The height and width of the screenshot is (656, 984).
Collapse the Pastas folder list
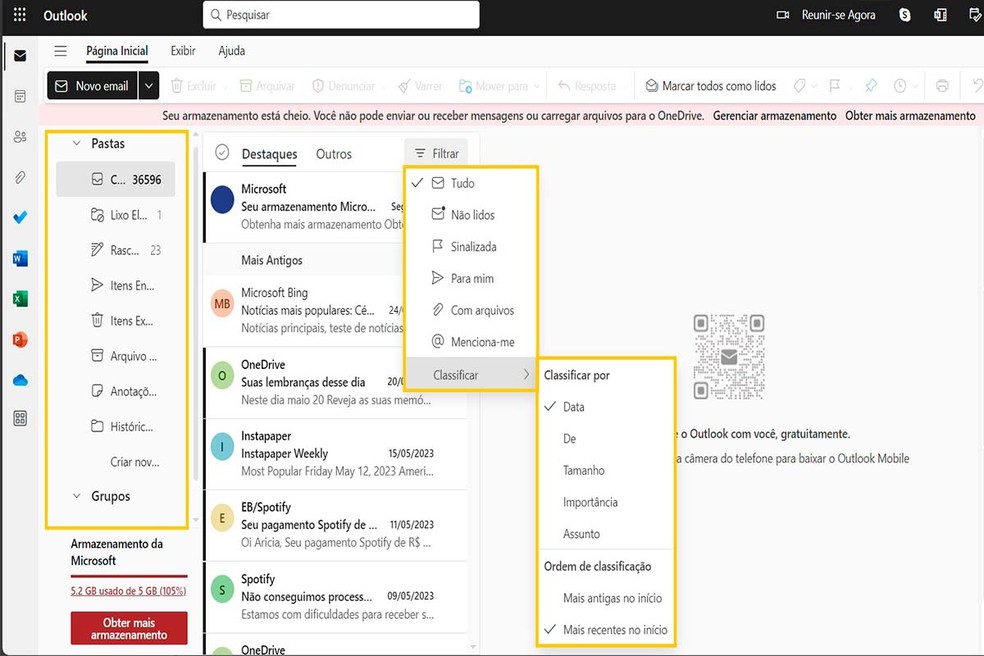(76, 143)
